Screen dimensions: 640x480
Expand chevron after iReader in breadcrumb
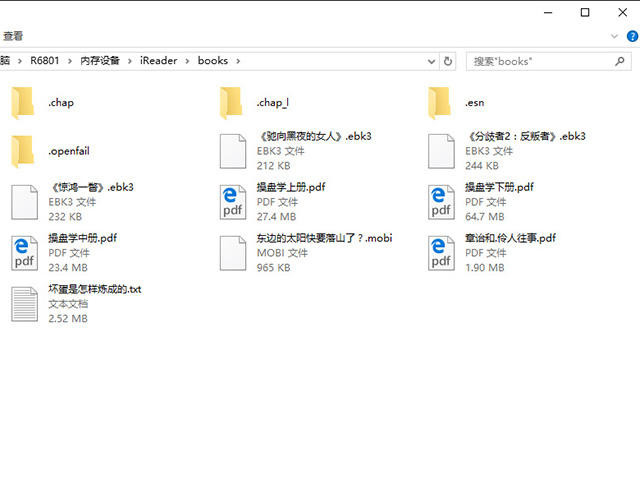point(187,61)
